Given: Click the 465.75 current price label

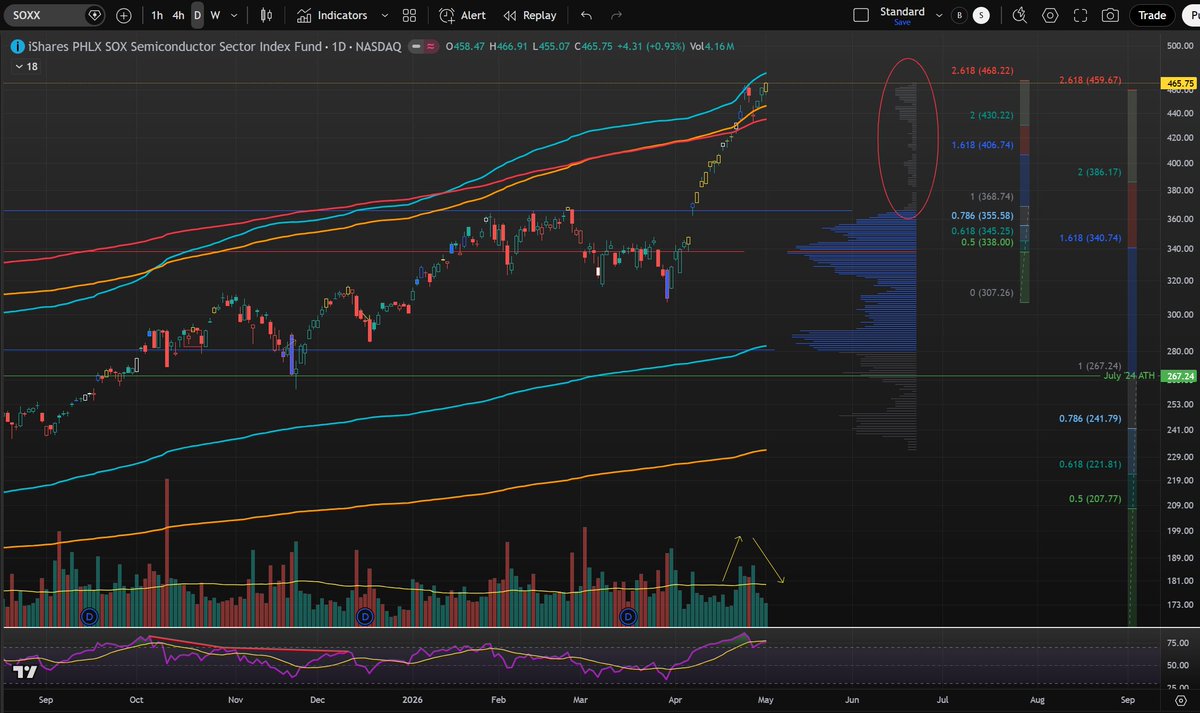Looking at the screenshot, I should [x=1180, y=85].
